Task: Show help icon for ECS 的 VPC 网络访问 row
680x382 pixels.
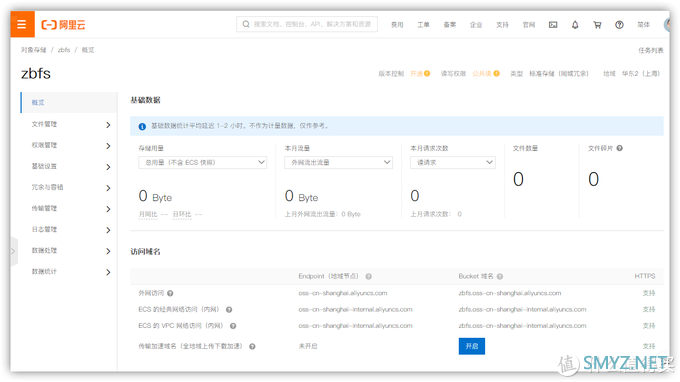Action: [233, 326]
